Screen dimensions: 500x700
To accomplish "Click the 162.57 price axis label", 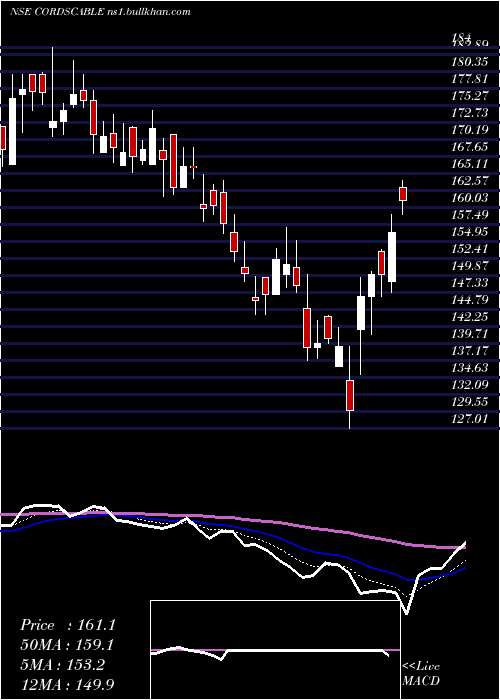I will [x=469, y=180].
